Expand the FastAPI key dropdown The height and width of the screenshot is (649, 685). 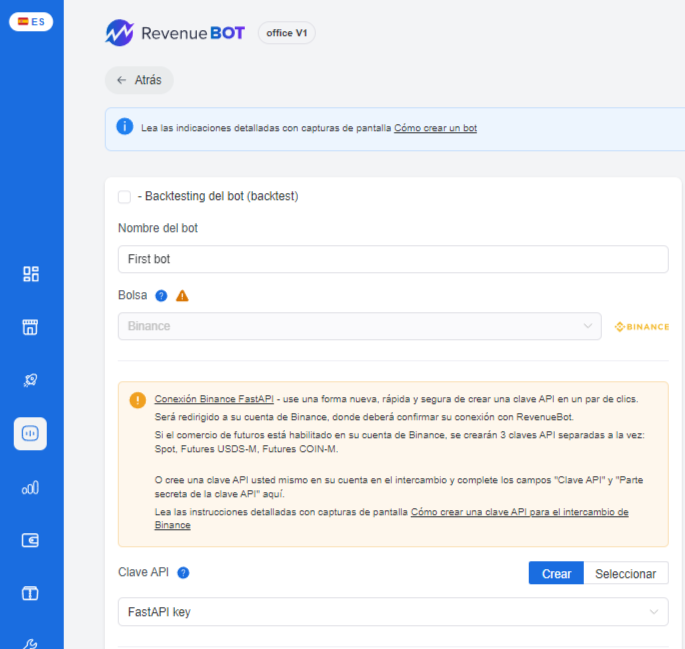click(x=393, y=611)
